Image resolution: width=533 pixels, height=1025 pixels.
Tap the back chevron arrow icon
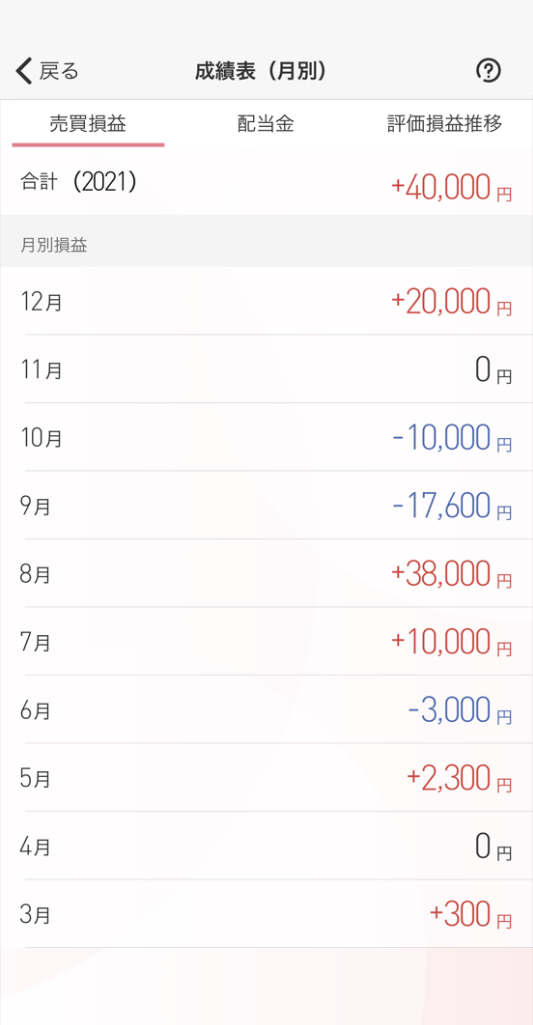(x=24, y=71)
